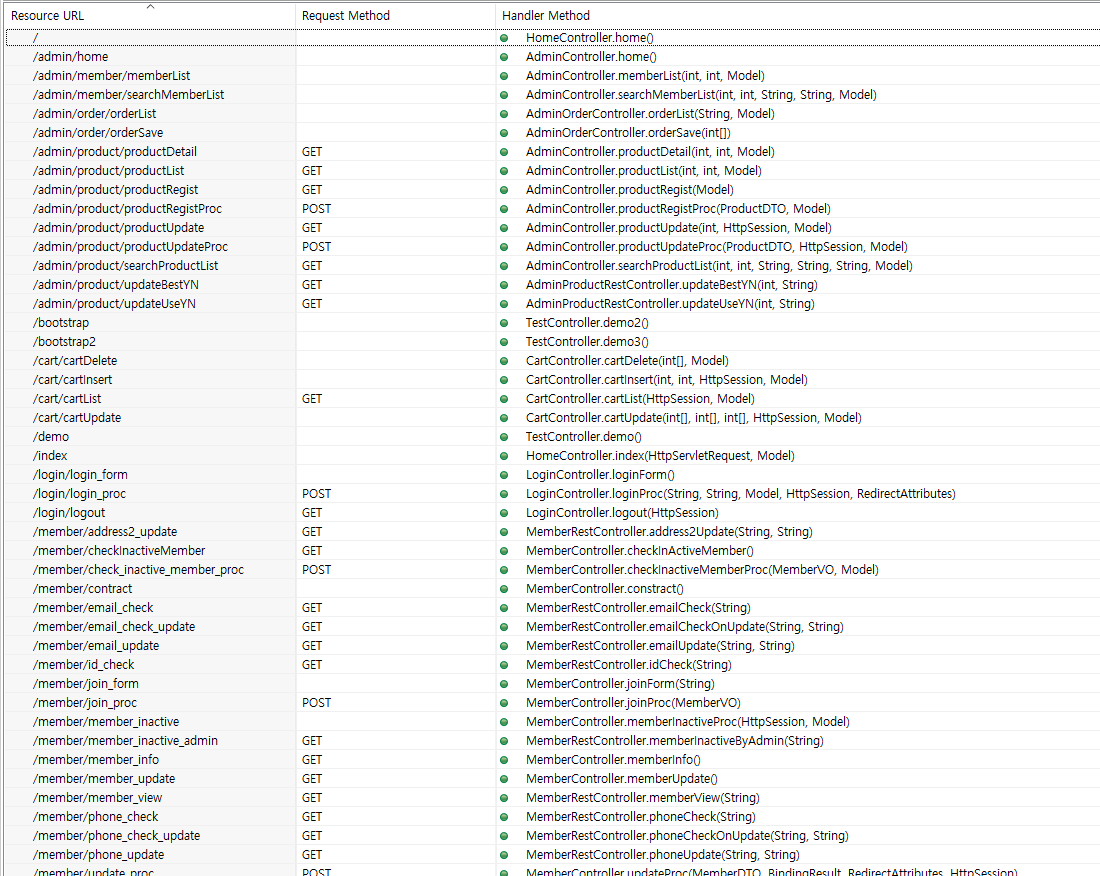Image resolution: width=1100 pixels, height=876 pixels.
Task: Select the /admin/product/searchProductList URL
Action: point(125,266)
